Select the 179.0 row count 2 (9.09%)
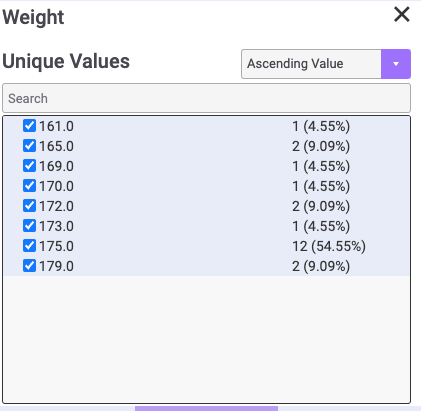 pos(321,266)
